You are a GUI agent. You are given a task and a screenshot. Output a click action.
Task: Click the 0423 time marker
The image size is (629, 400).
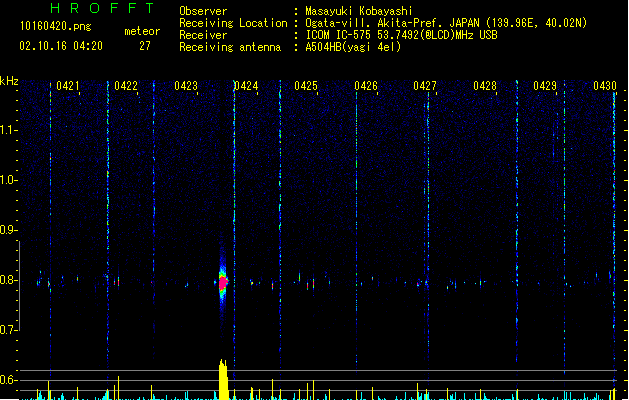(x=186, y=86)
